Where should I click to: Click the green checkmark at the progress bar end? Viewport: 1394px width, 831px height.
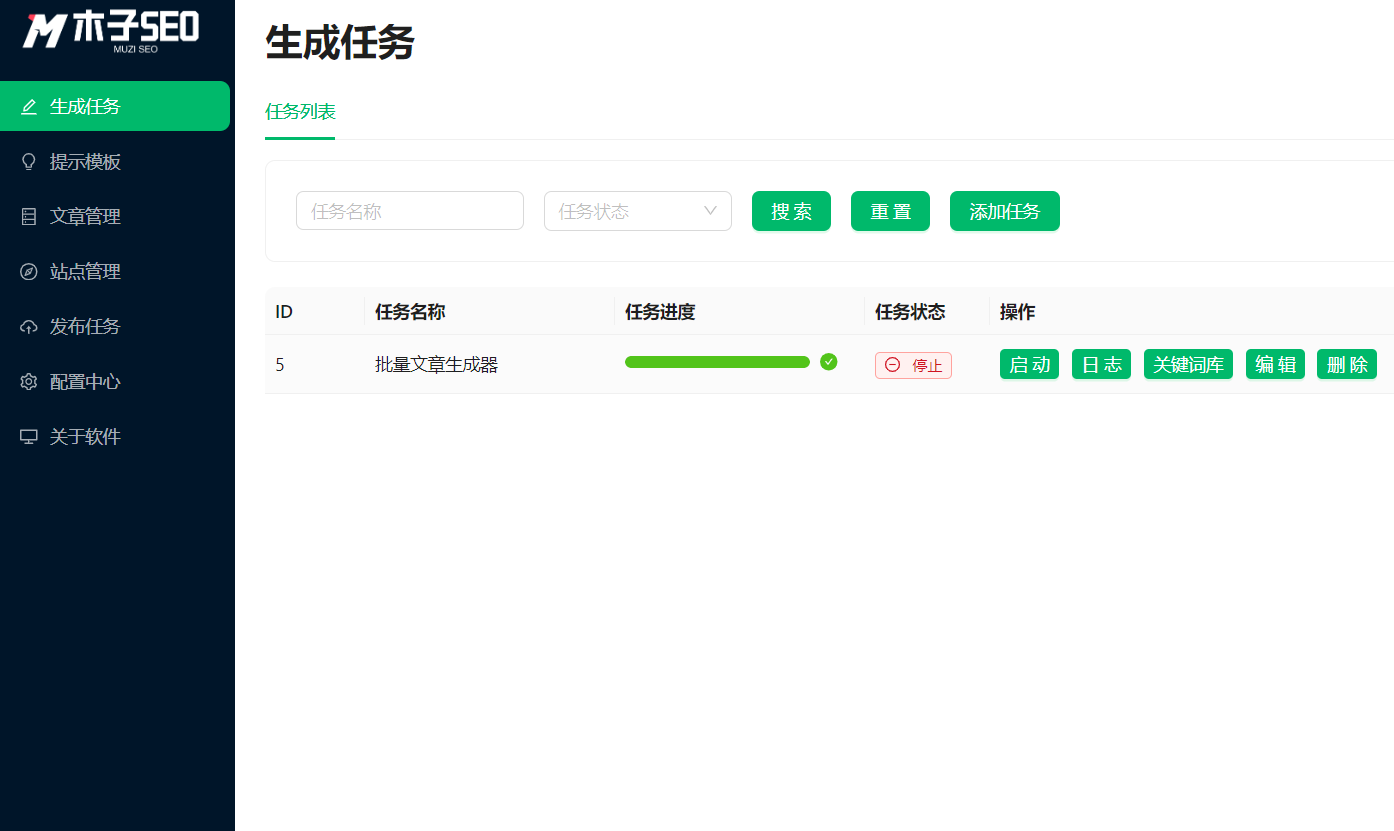829,363
